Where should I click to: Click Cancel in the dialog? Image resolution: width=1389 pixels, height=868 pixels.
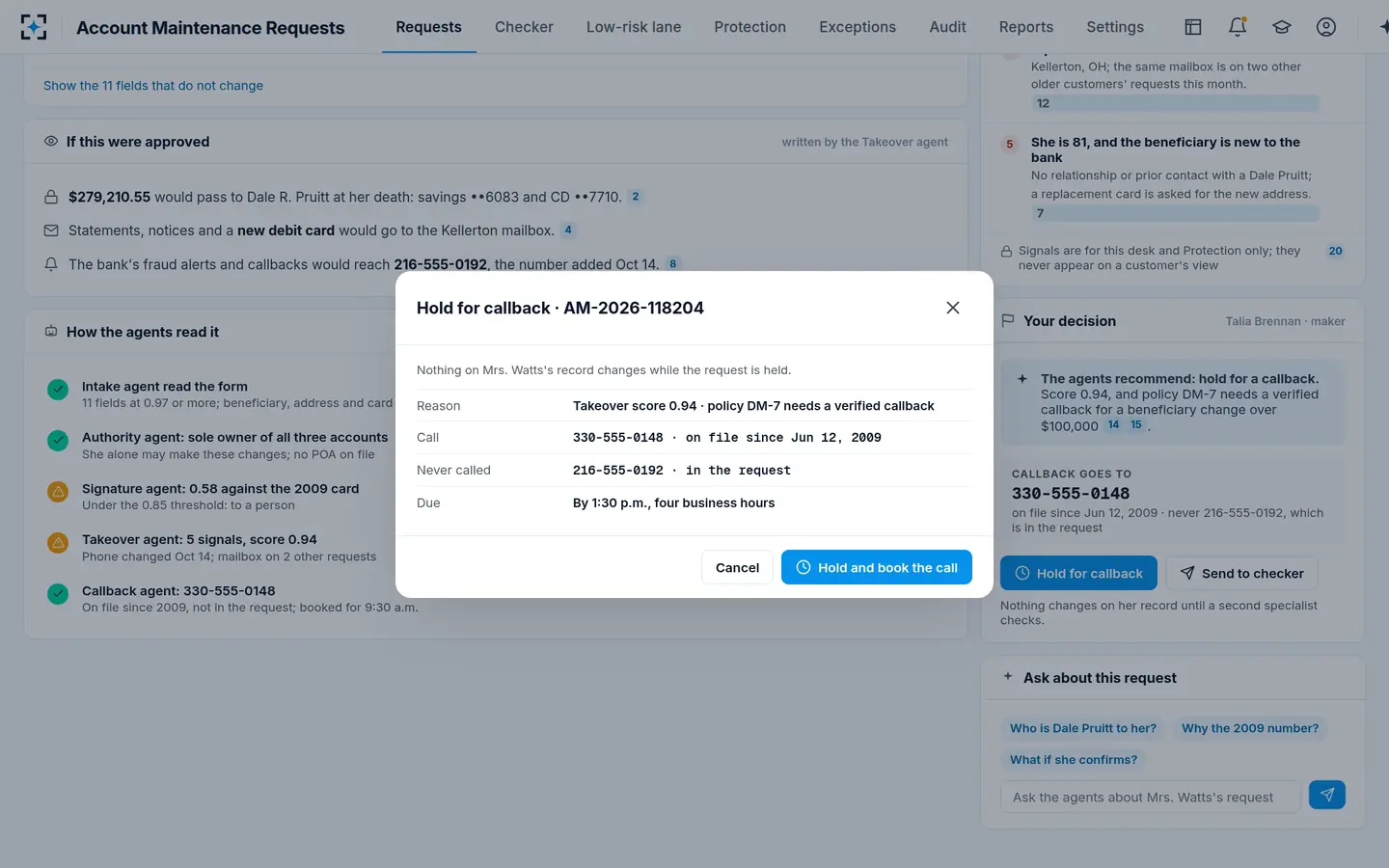(737, 567)
